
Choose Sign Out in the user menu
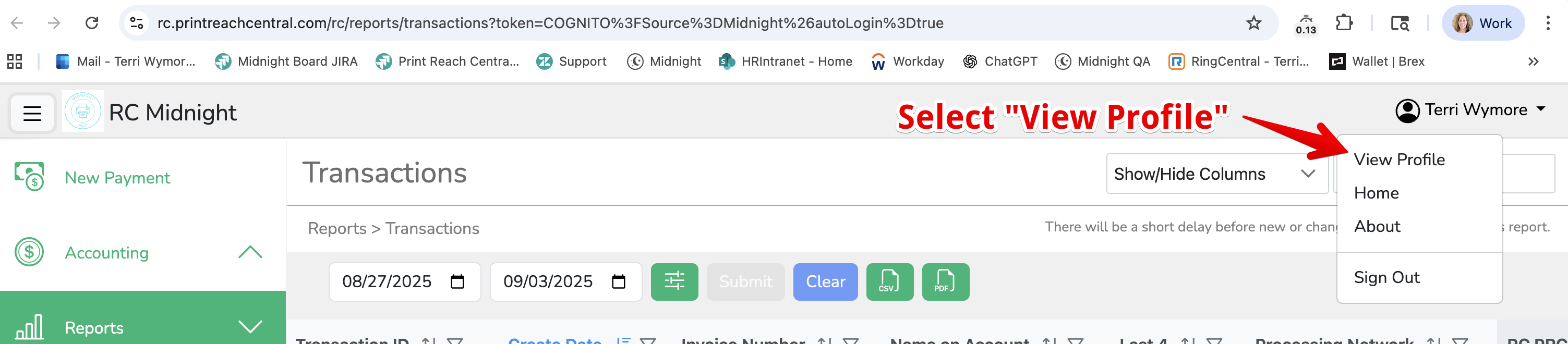pos(1386,277)
